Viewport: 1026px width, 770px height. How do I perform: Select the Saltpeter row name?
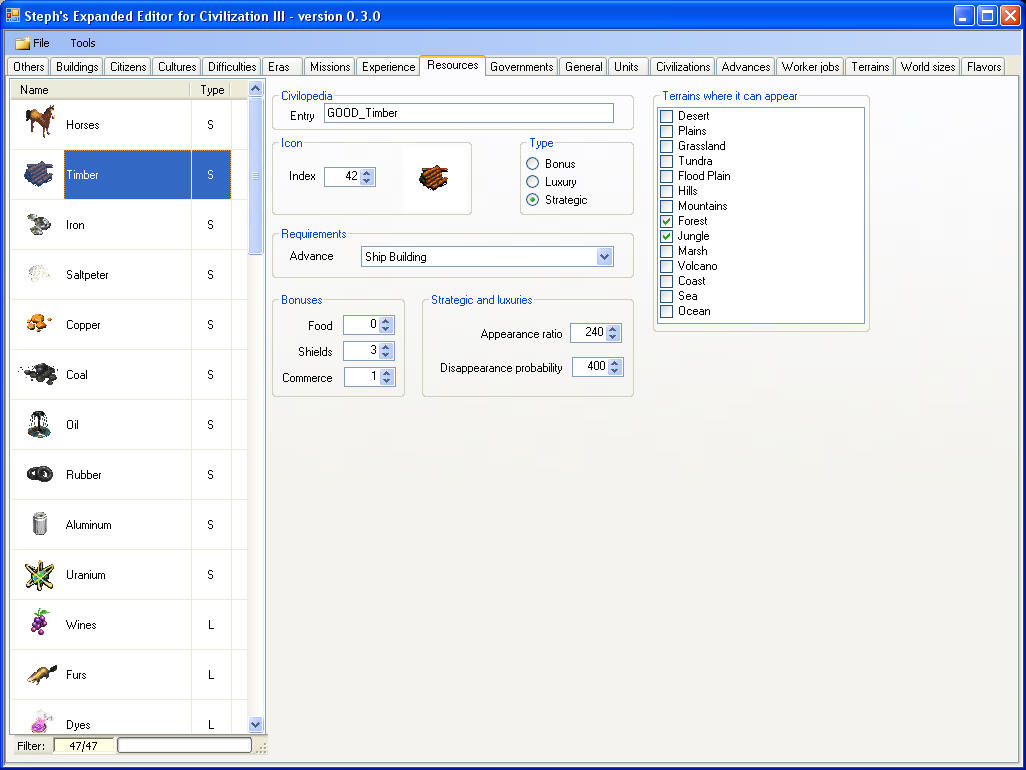click(x=87, y=275)
